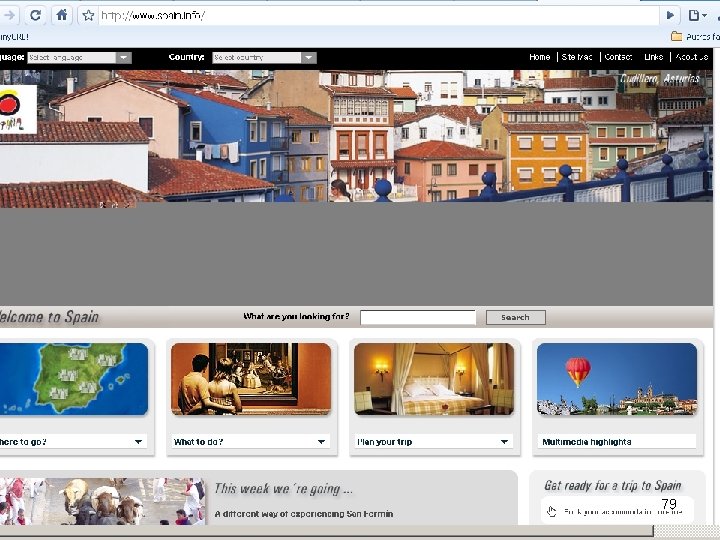
Task: Open the Select country dropdown
Action: point(264,57)
